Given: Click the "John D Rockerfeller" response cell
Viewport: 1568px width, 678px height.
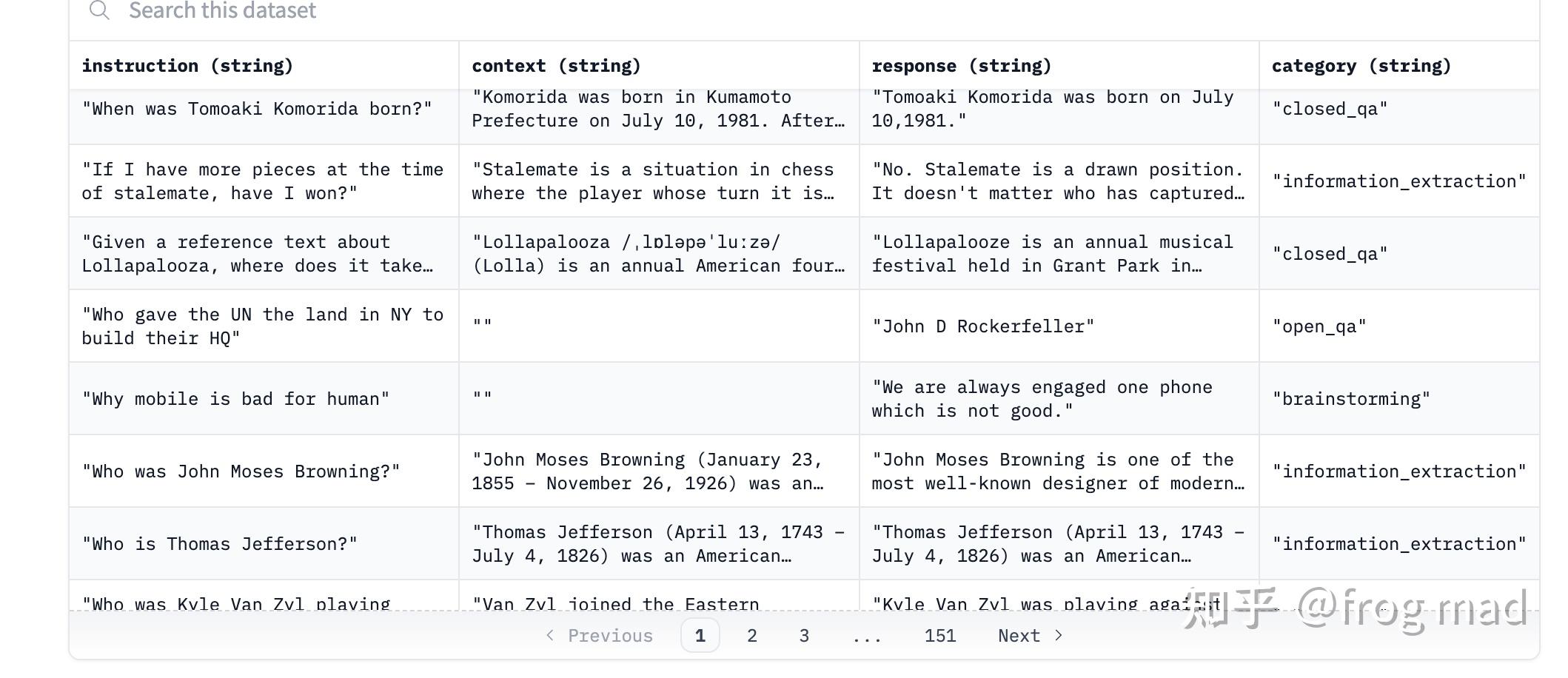Looking at the screenshot, I should [x=982, y=326].
